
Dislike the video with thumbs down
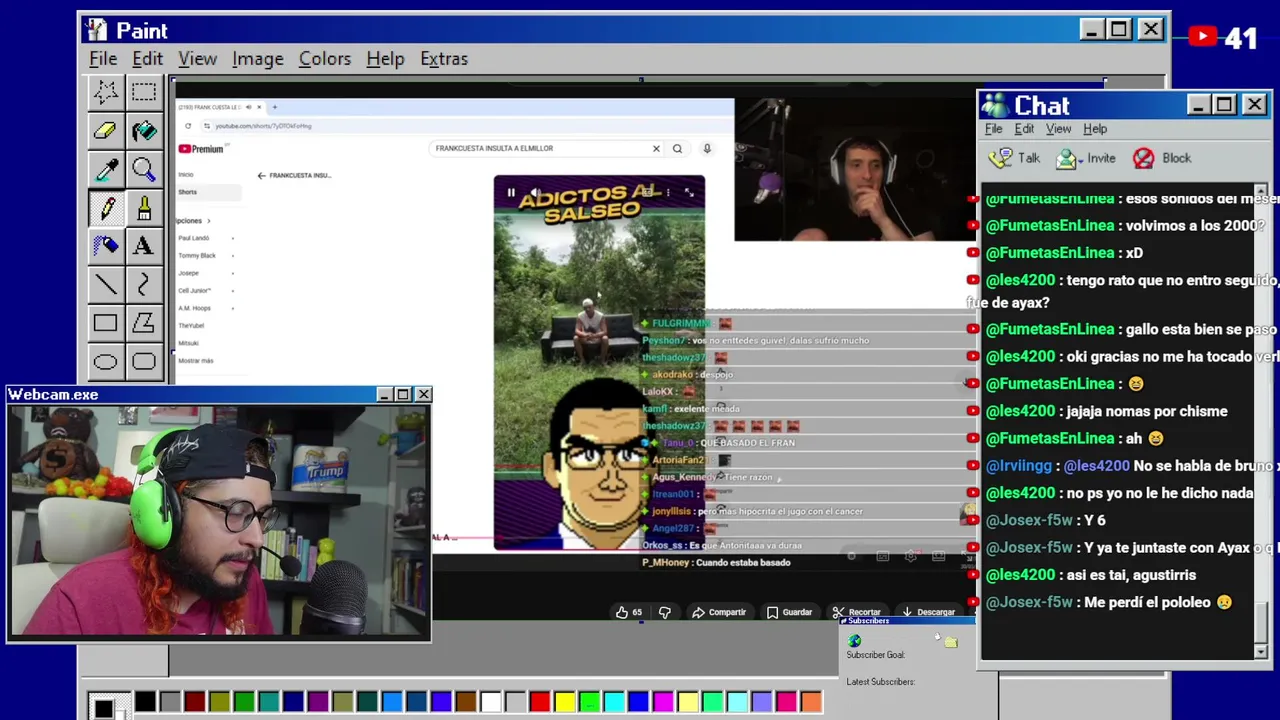(x=665, y=612)
